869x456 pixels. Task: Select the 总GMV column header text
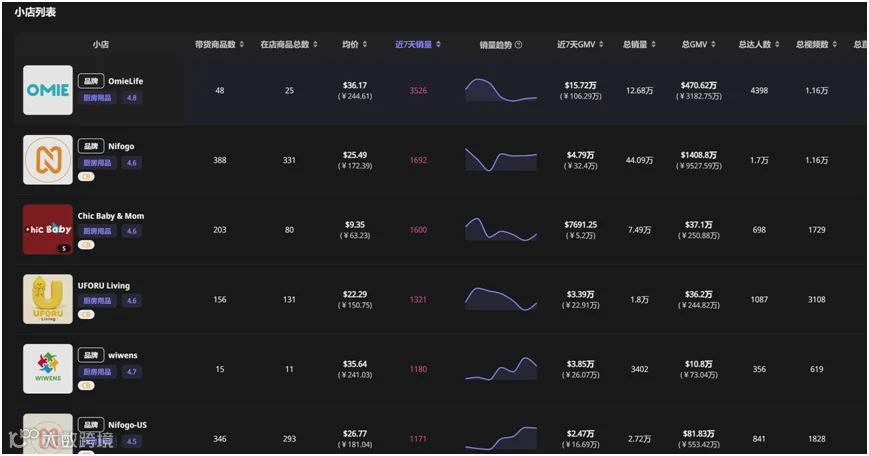(x=694, y=44)
